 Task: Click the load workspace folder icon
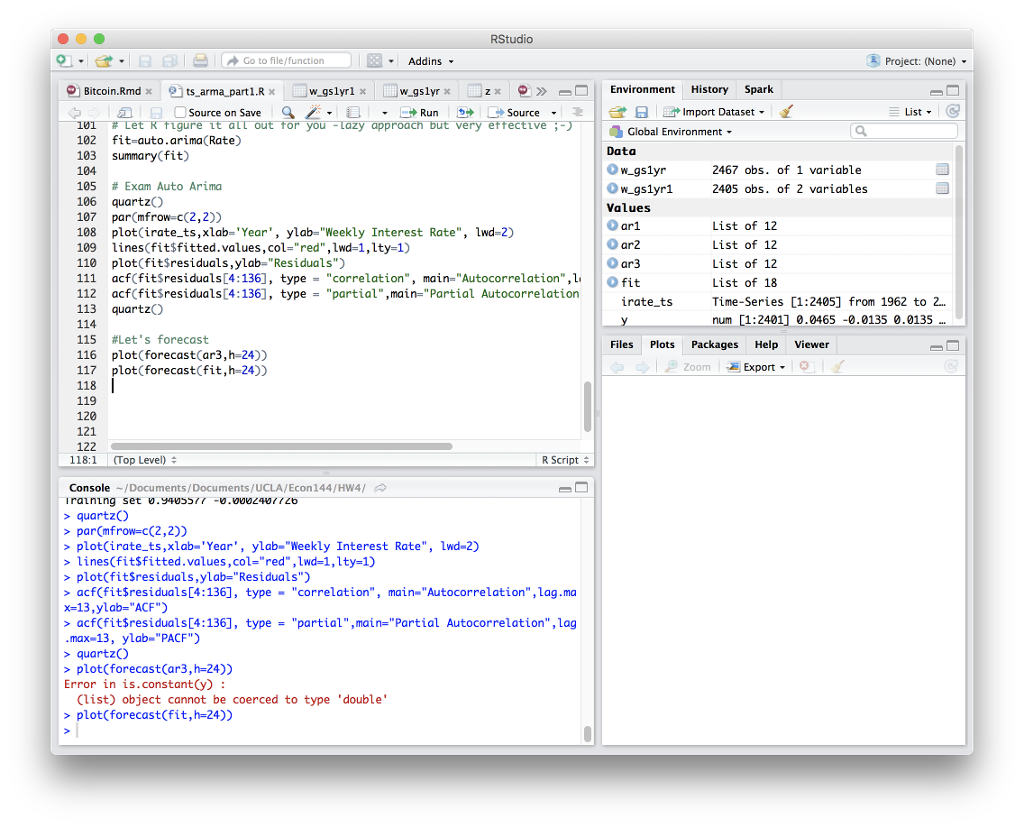tap(618, 112)
